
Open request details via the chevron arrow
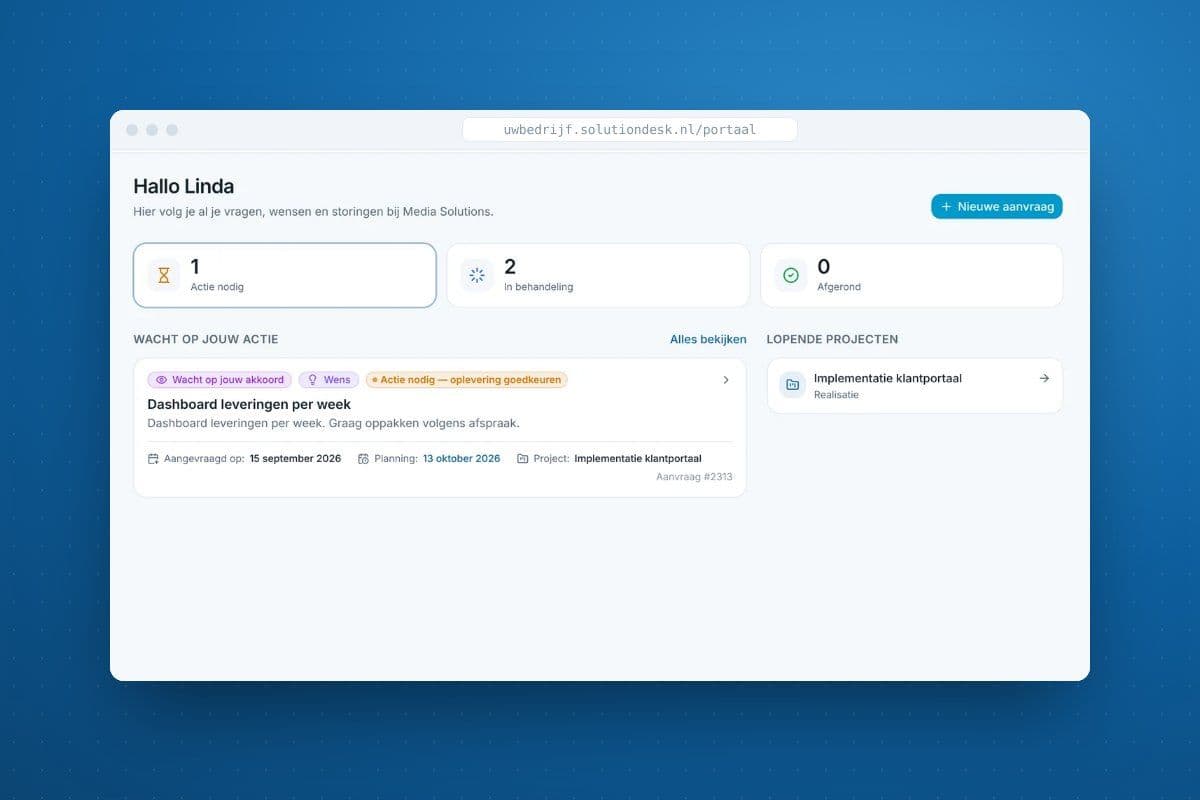[x=726, y=380]
